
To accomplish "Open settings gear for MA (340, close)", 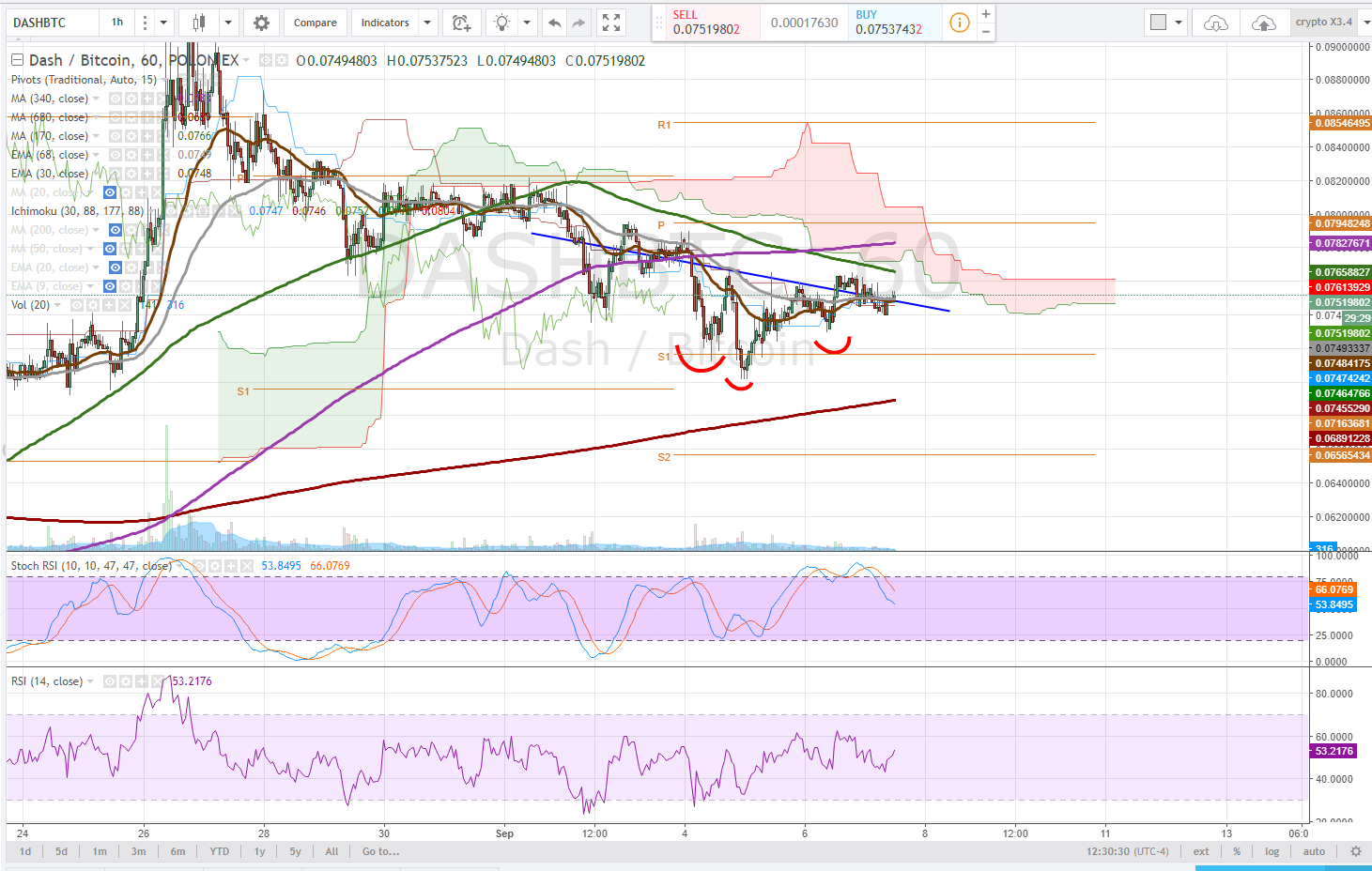I will coord(131,99).
